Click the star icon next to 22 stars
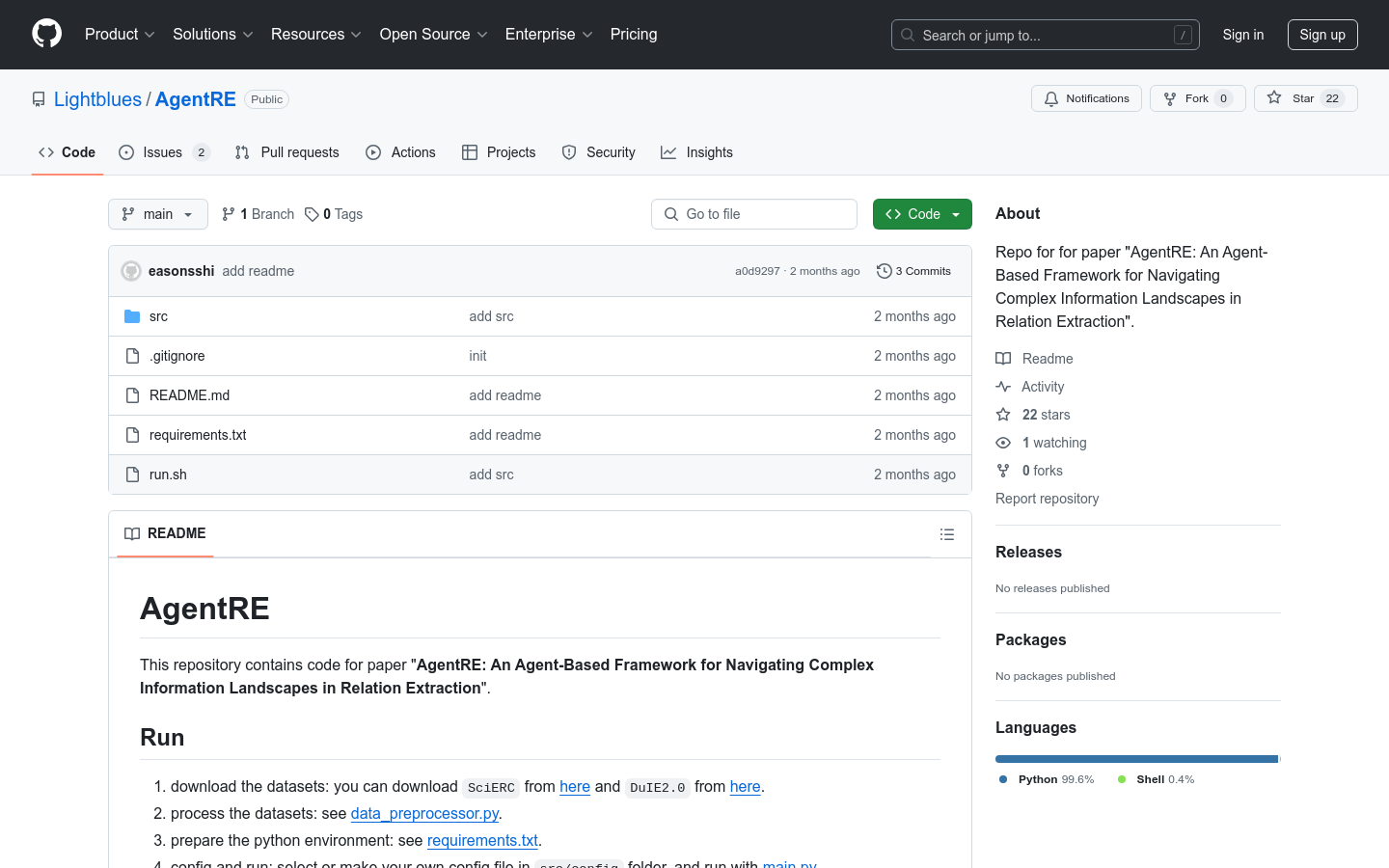1389x868 pixels. pos(1003,415)
